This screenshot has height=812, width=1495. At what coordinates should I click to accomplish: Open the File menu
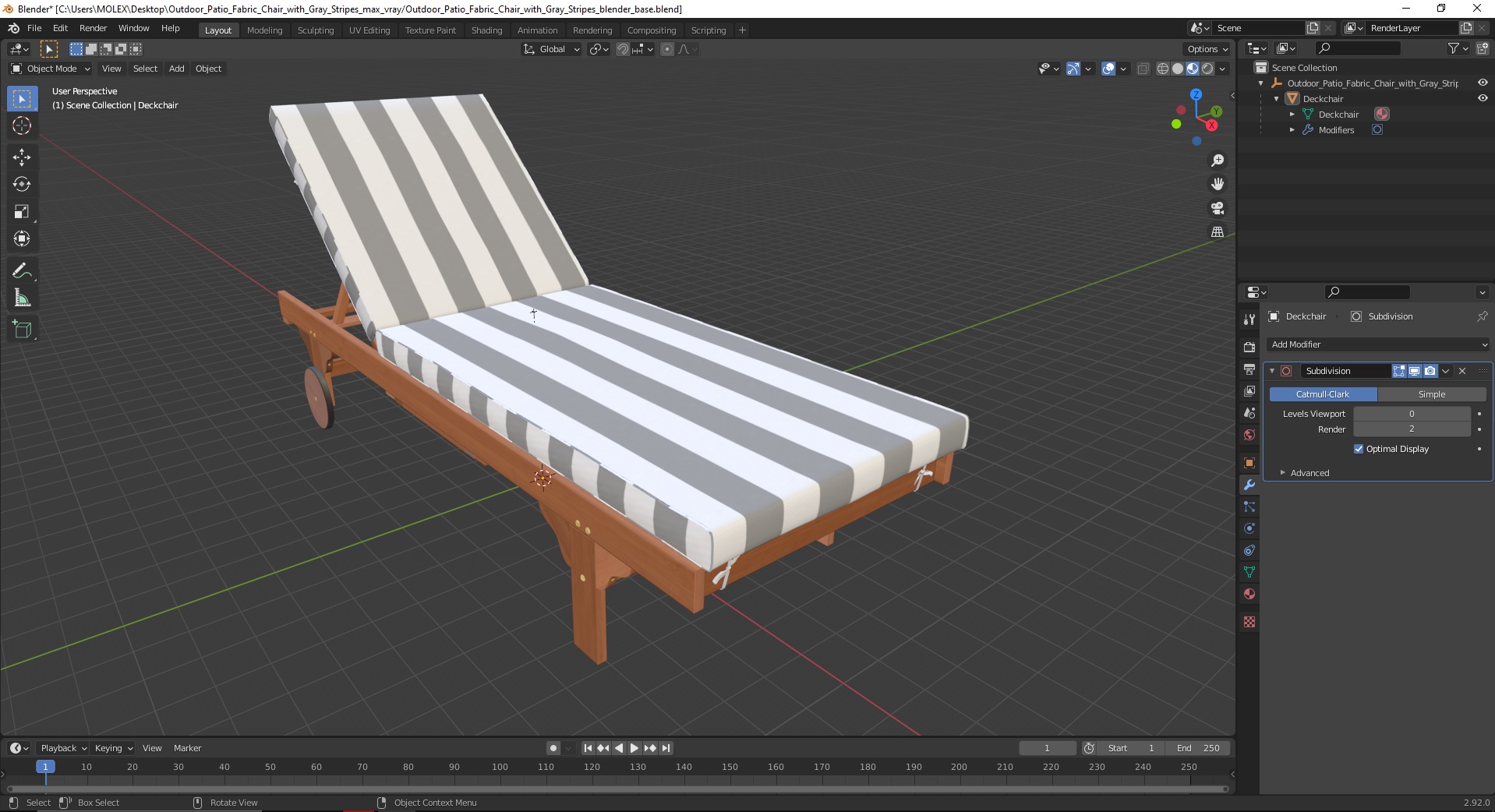point(34,28)
